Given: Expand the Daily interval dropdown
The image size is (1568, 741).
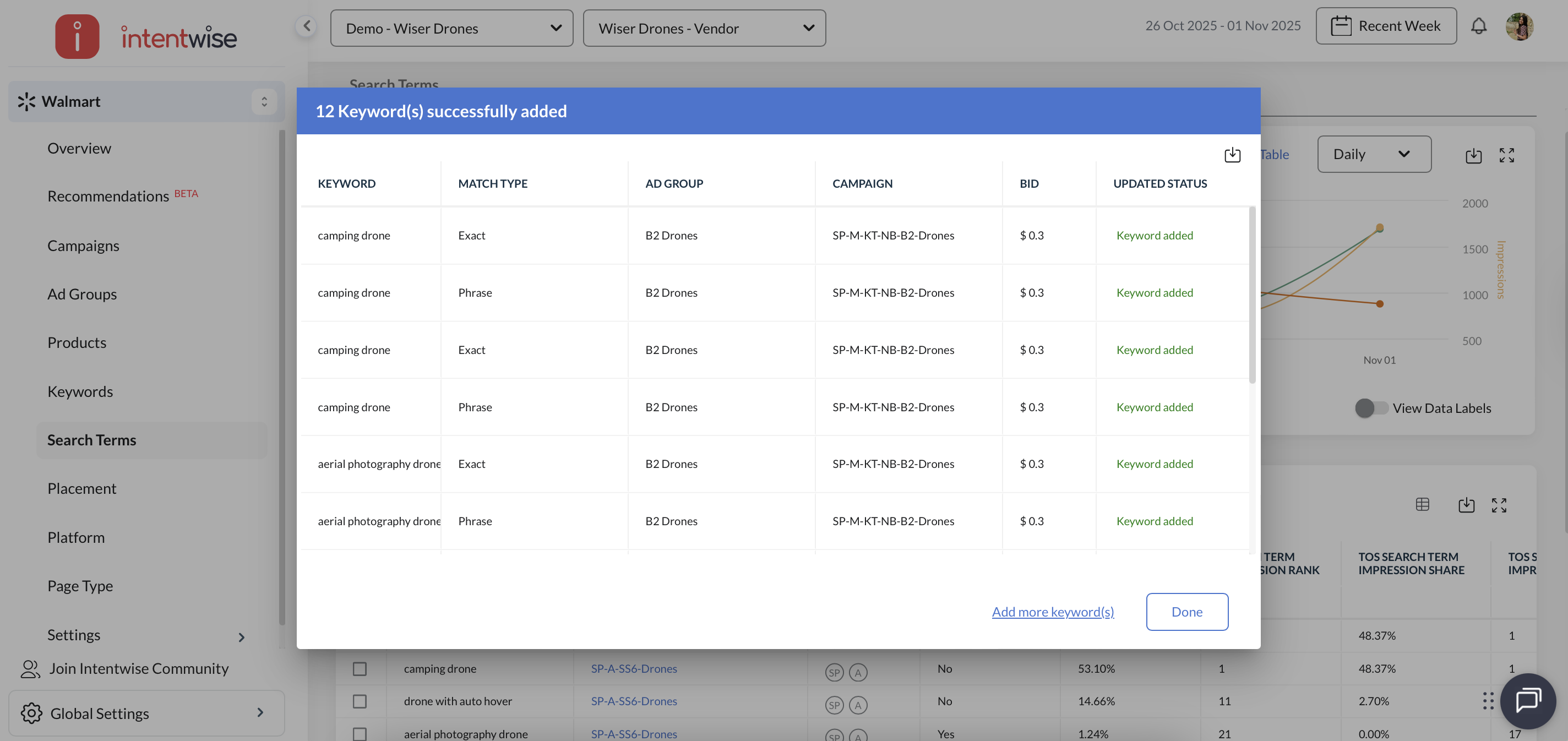Looking at the screenshot, I should click(x=1373, y=154).
